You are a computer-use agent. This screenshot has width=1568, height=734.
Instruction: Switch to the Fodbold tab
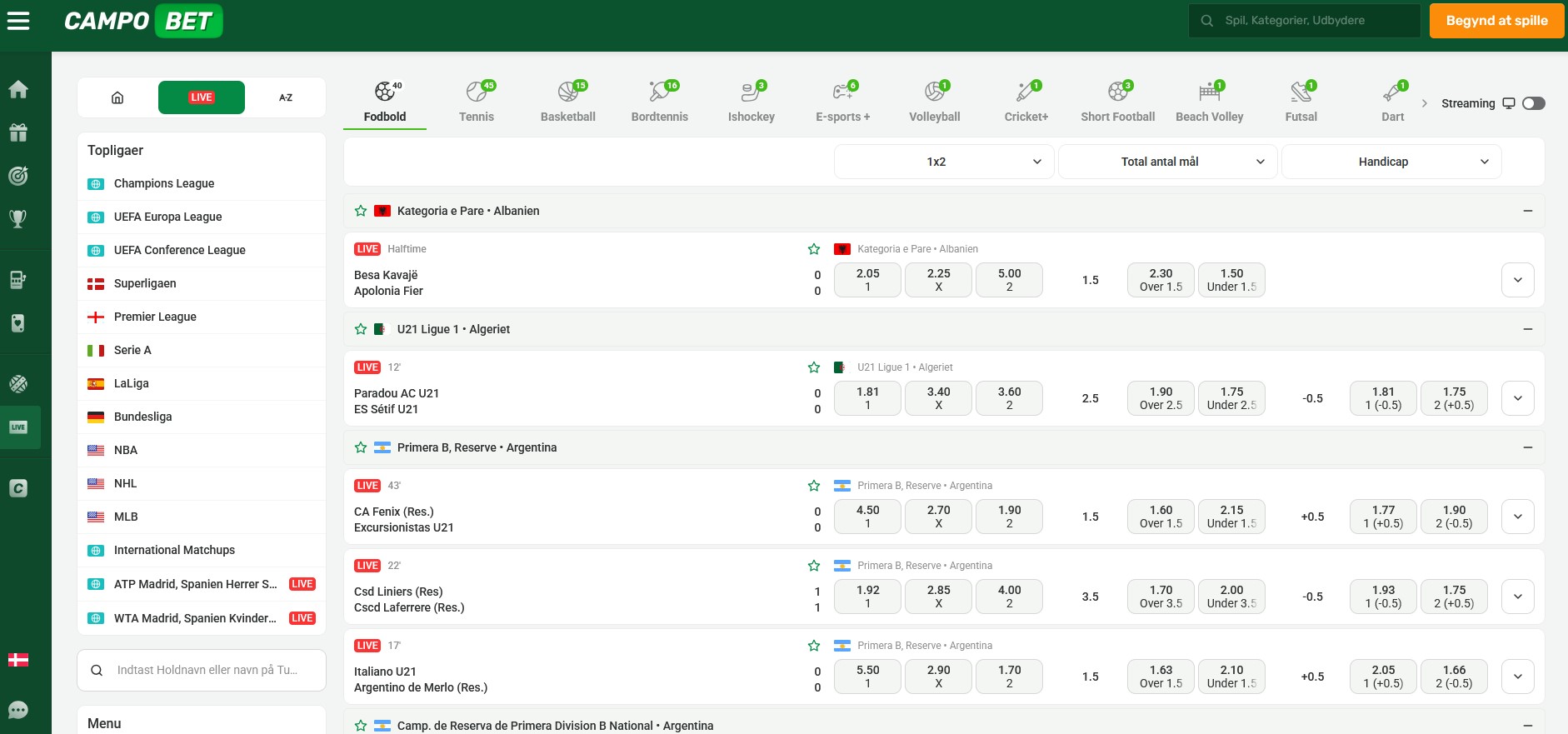pyautogui.click(x=385, y=102)
